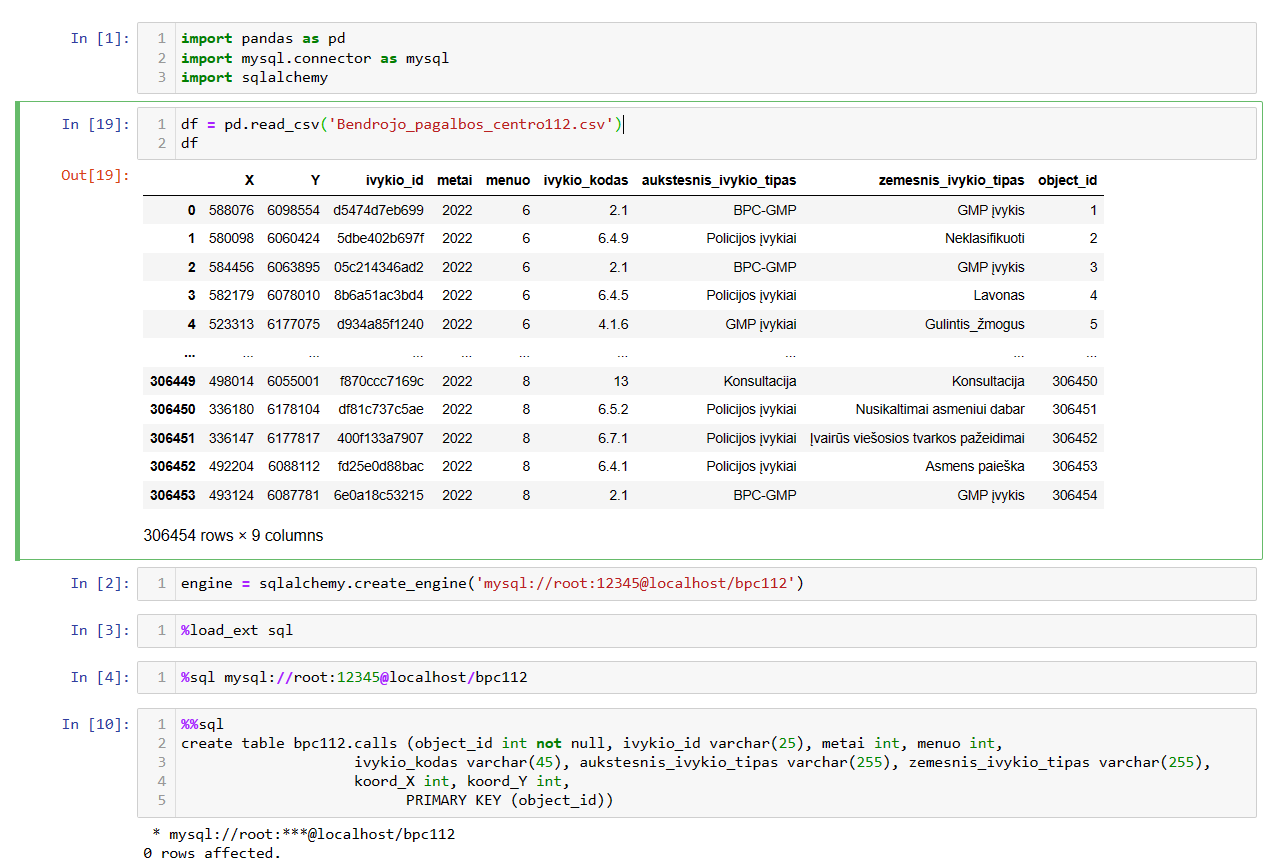Click the In [10] prompt label

96,724
